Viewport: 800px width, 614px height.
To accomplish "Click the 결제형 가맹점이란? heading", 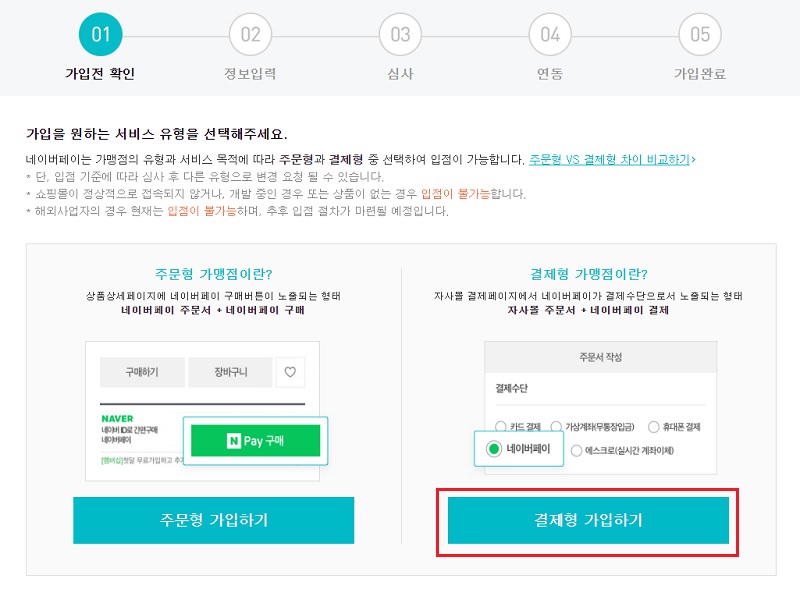I will pyautogui.click(x=587, y=274).
